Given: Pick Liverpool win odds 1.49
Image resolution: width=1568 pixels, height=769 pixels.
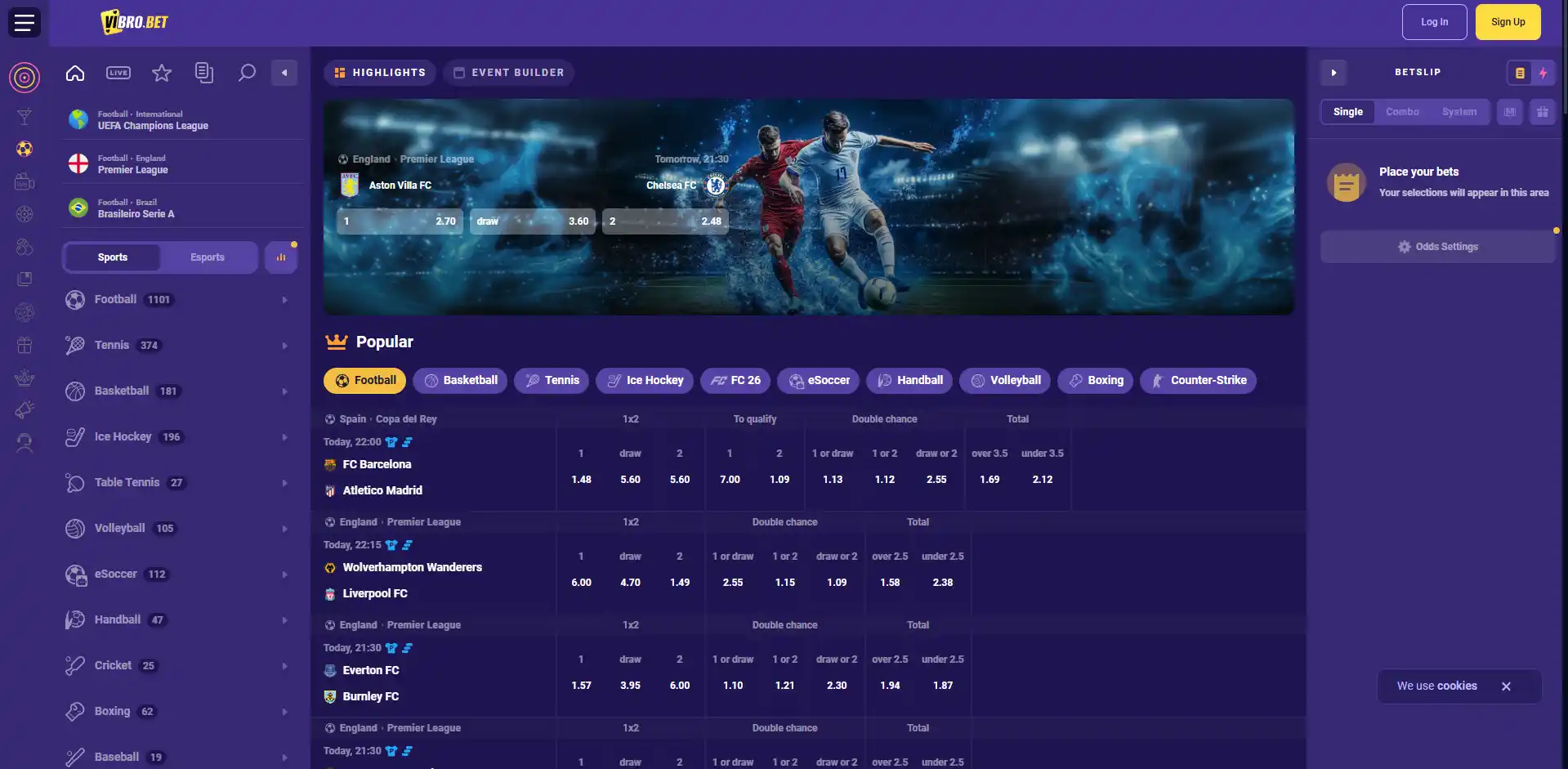Looking at the screenshot, I should 680,583.
